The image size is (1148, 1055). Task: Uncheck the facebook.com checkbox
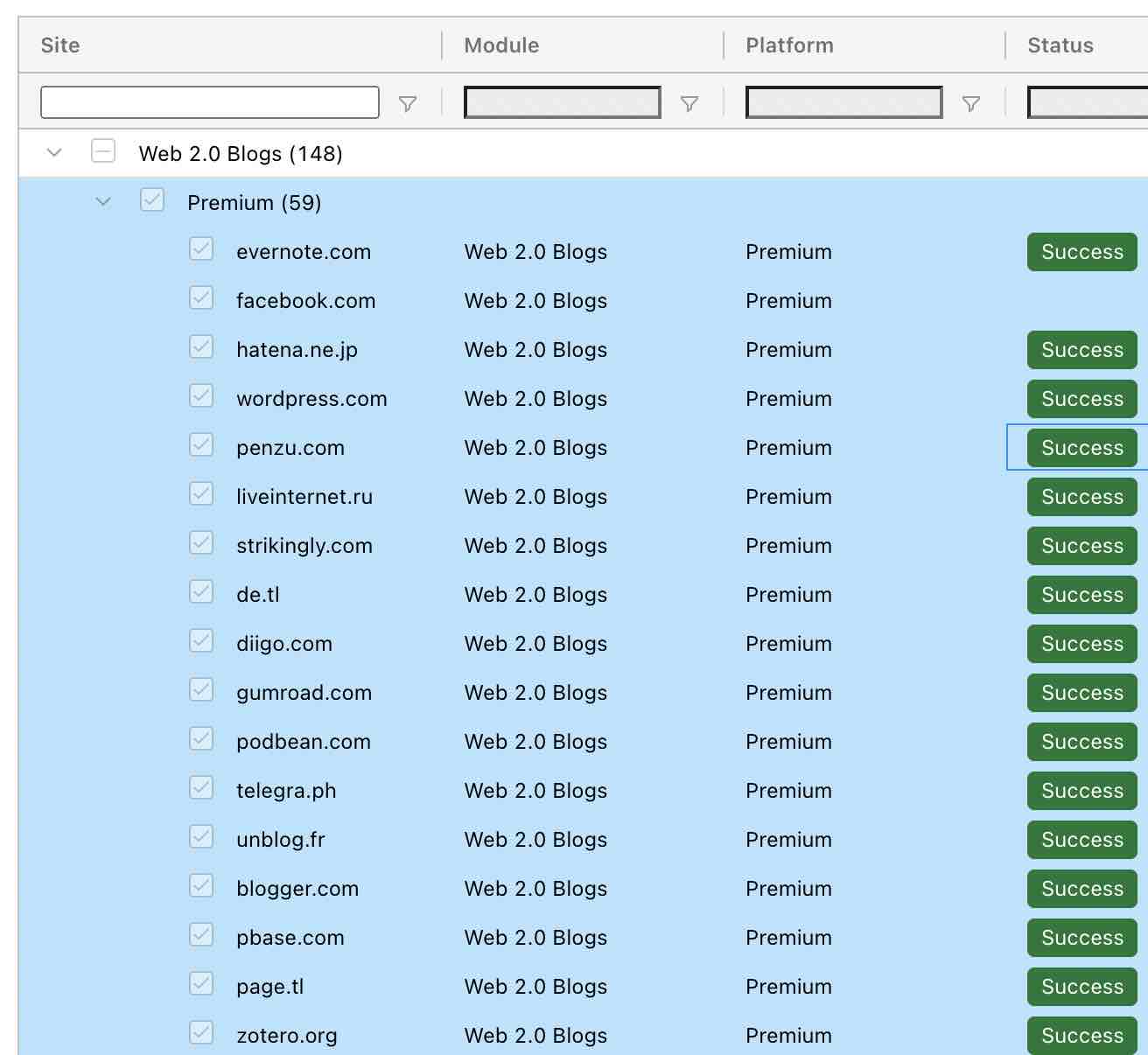click(x=200, y=298)
